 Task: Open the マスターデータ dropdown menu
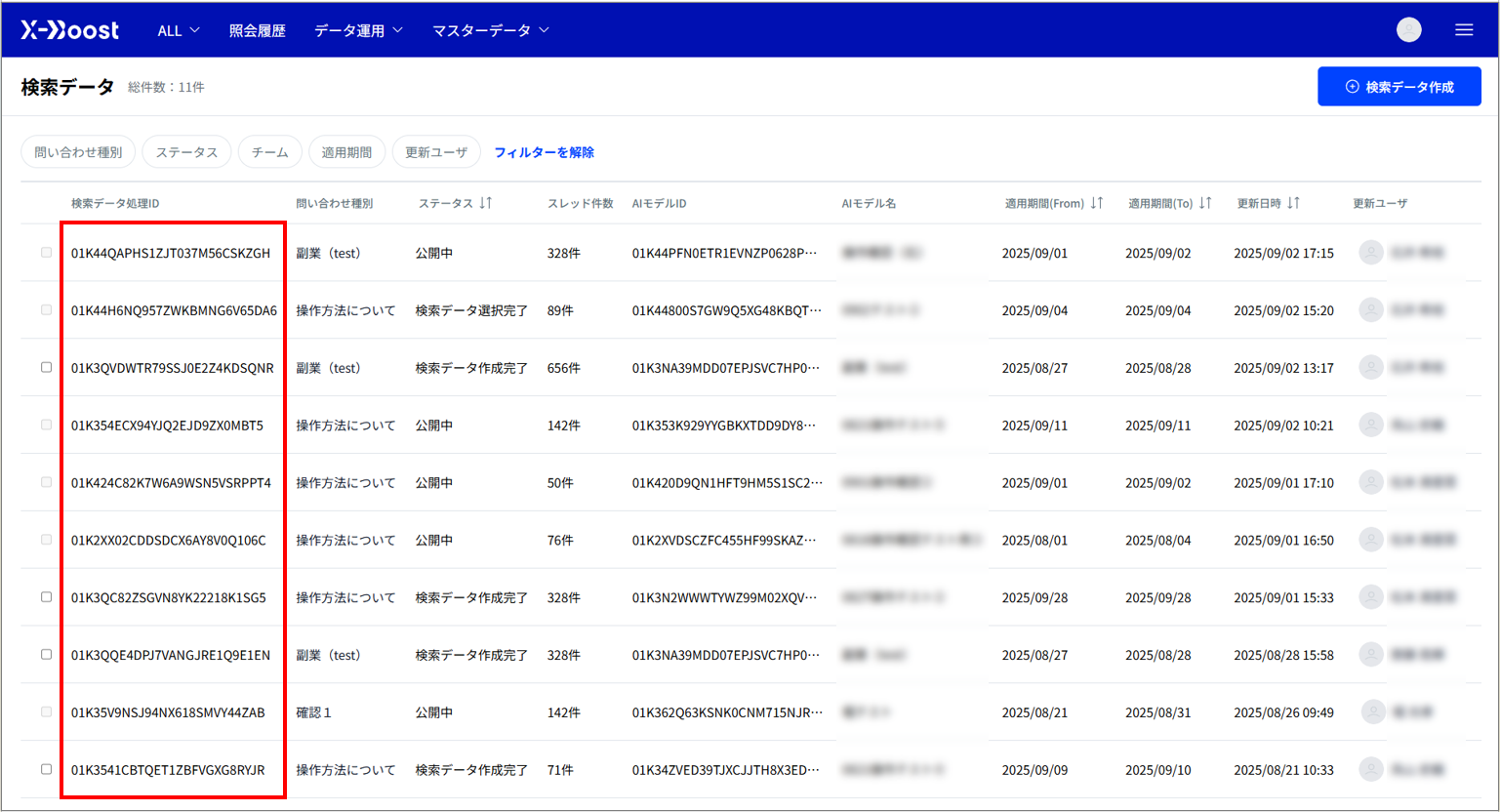pos(491,30)
